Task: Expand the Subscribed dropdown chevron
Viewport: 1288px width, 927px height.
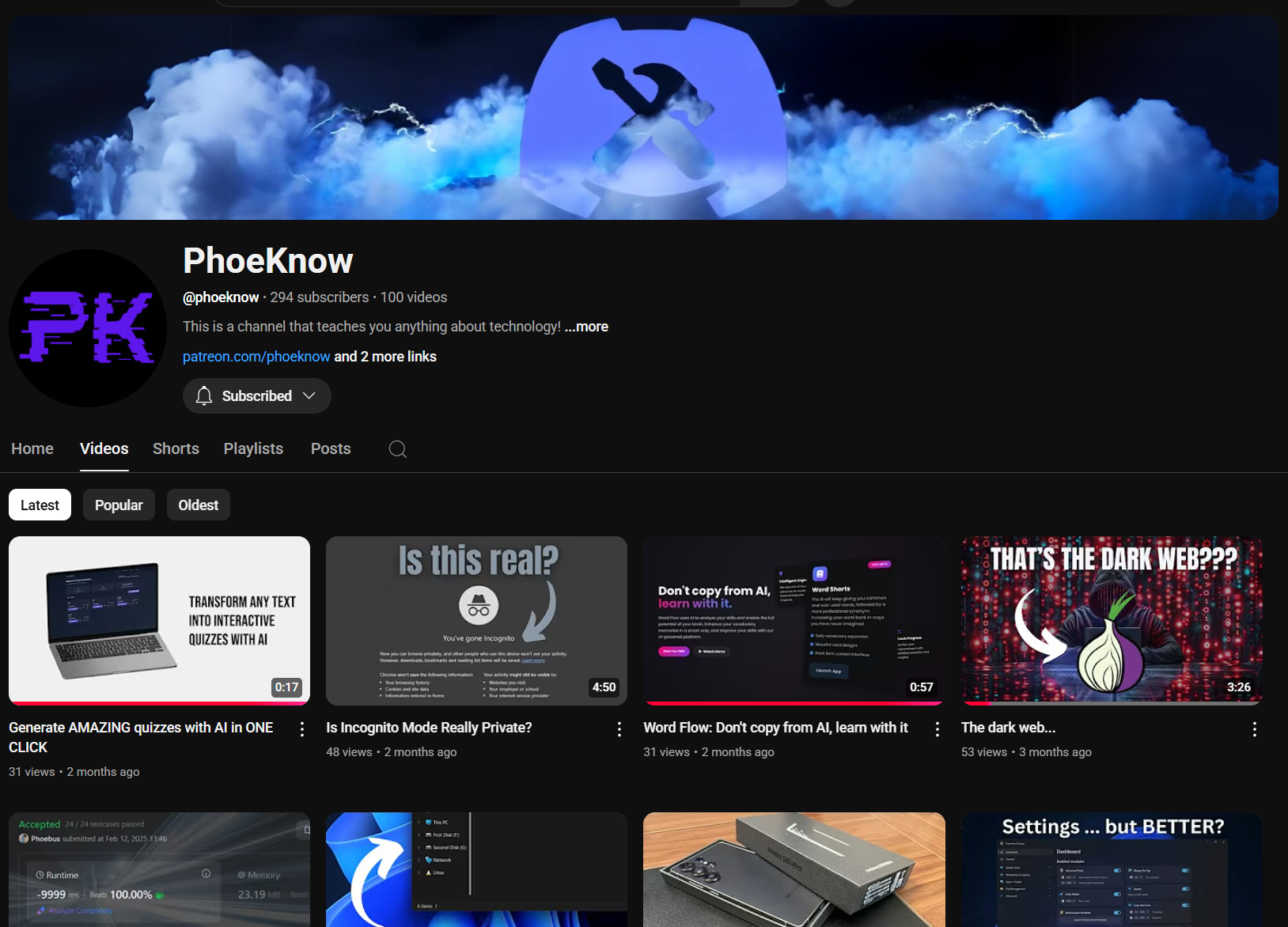Action: coord(309,396)
